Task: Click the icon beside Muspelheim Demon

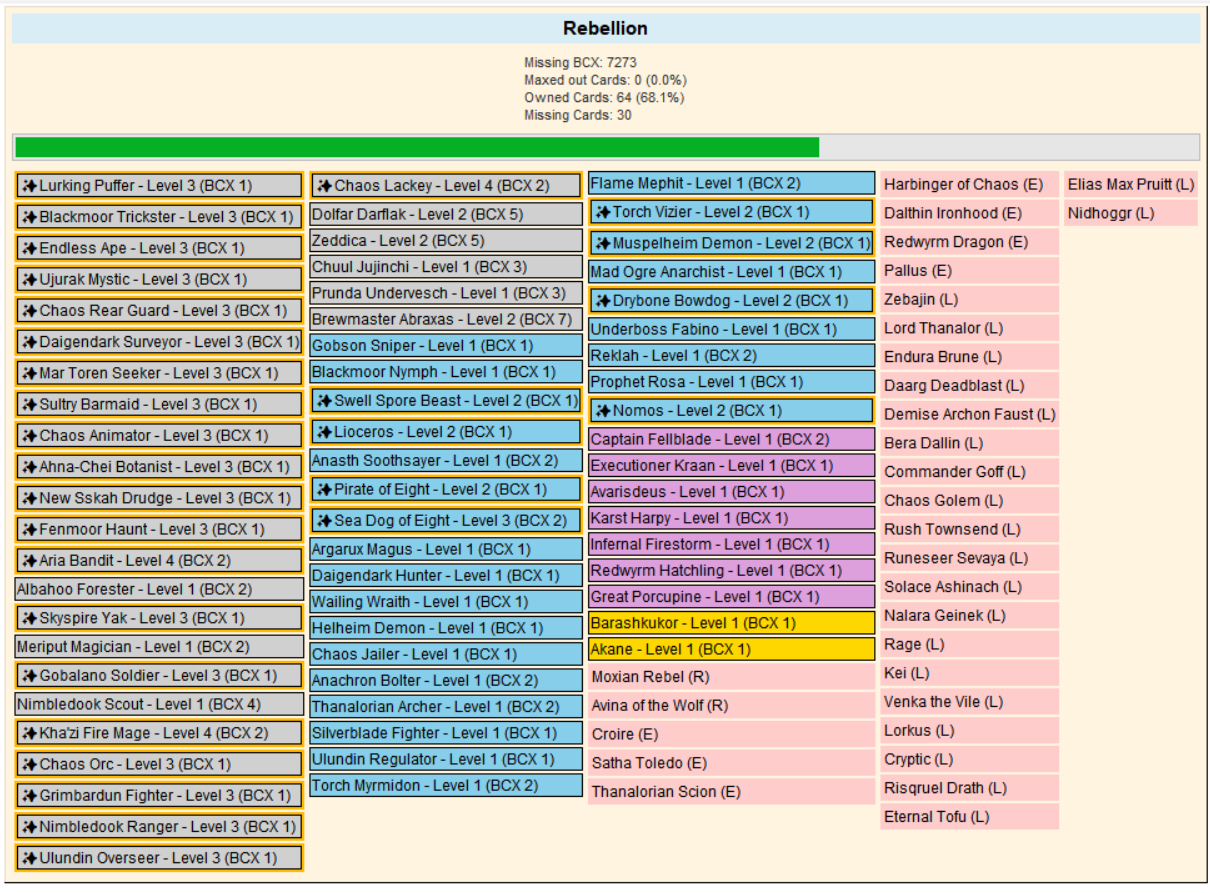Action: pyautogui.click(x=602, y=243)
